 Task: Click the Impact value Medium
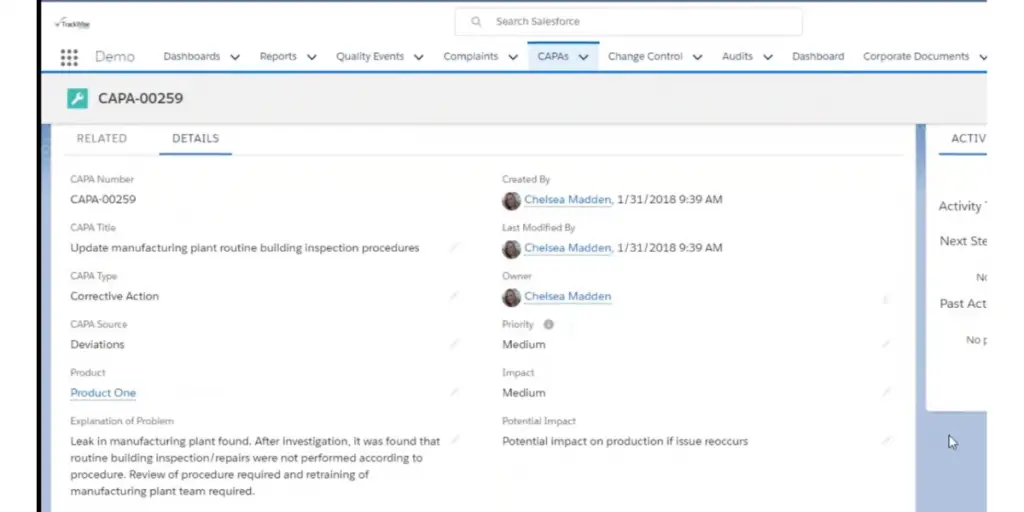(524, 393)
